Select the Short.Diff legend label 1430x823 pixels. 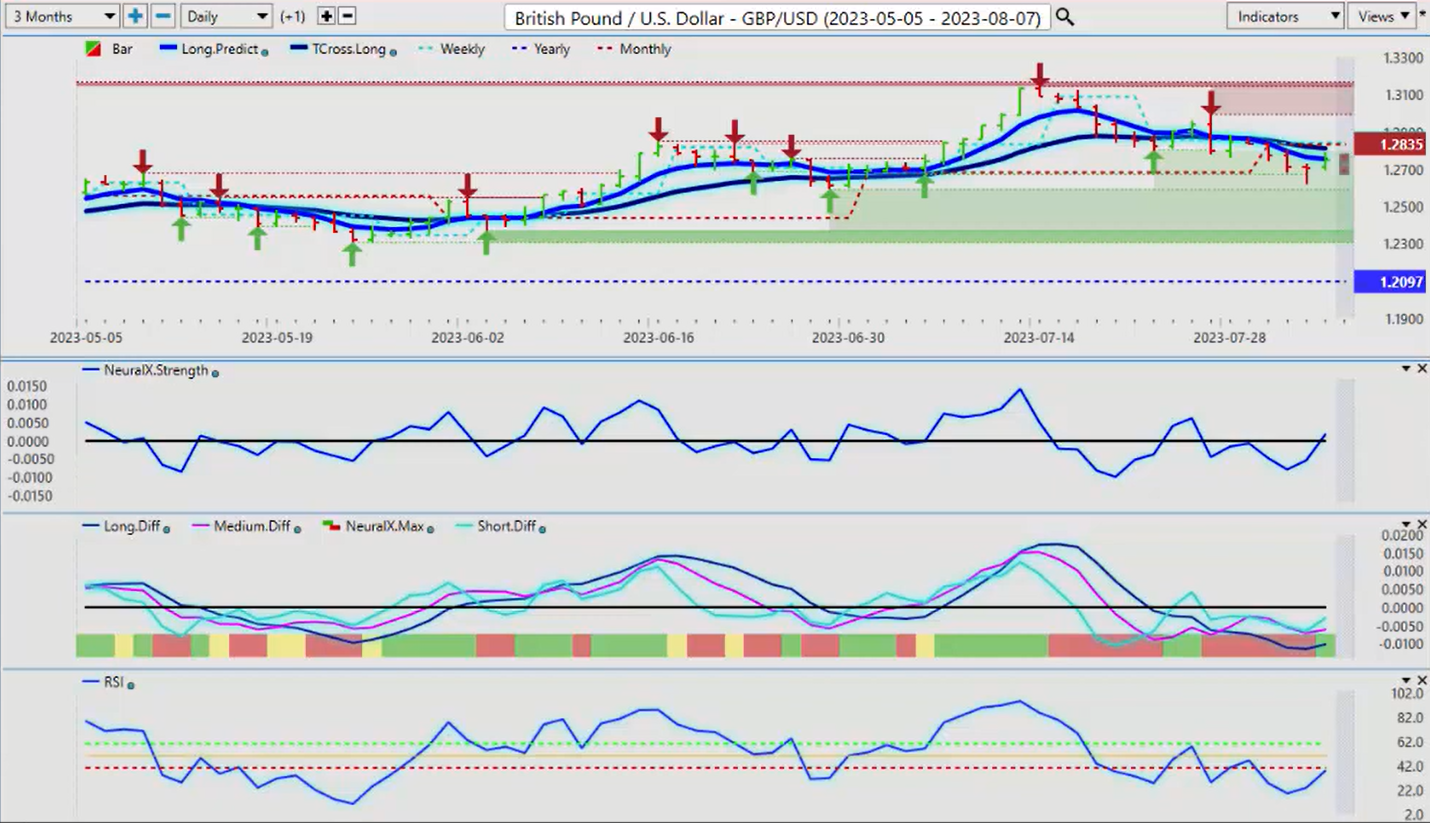pyautogui.click(x=508, y=526)
